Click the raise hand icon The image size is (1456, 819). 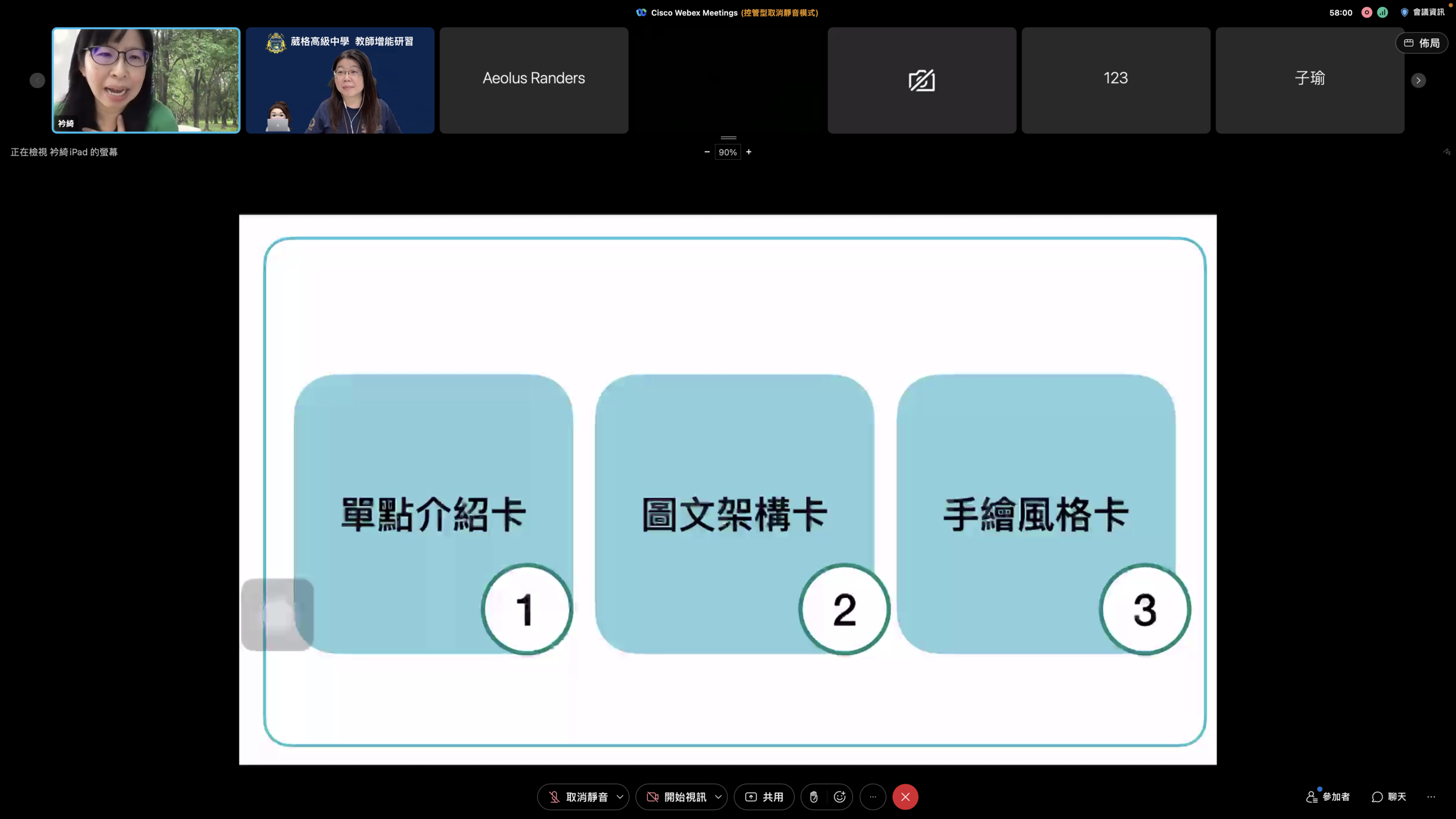click(813, 797)
